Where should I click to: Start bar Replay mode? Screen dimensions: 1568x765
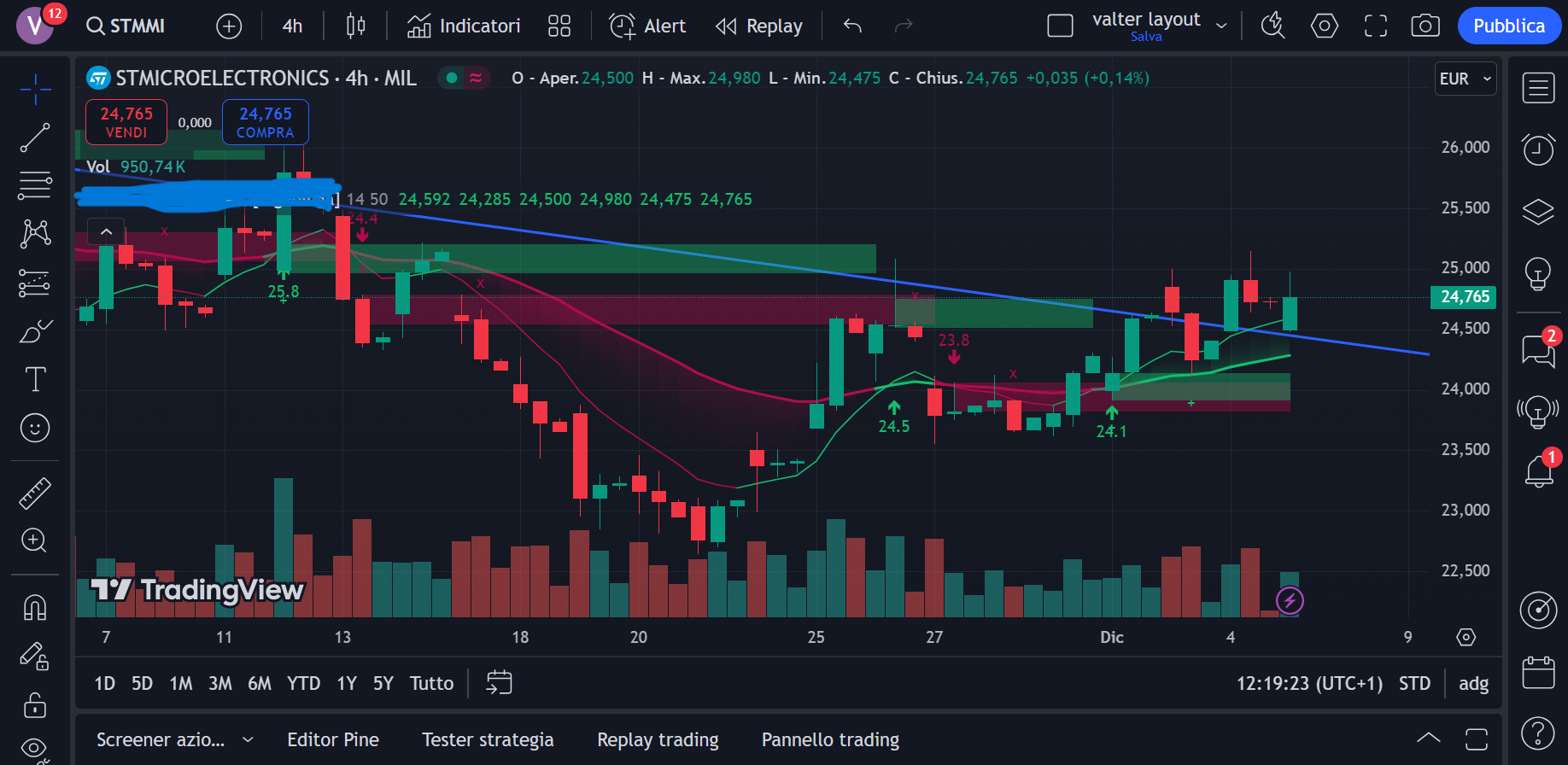point(759,26)
